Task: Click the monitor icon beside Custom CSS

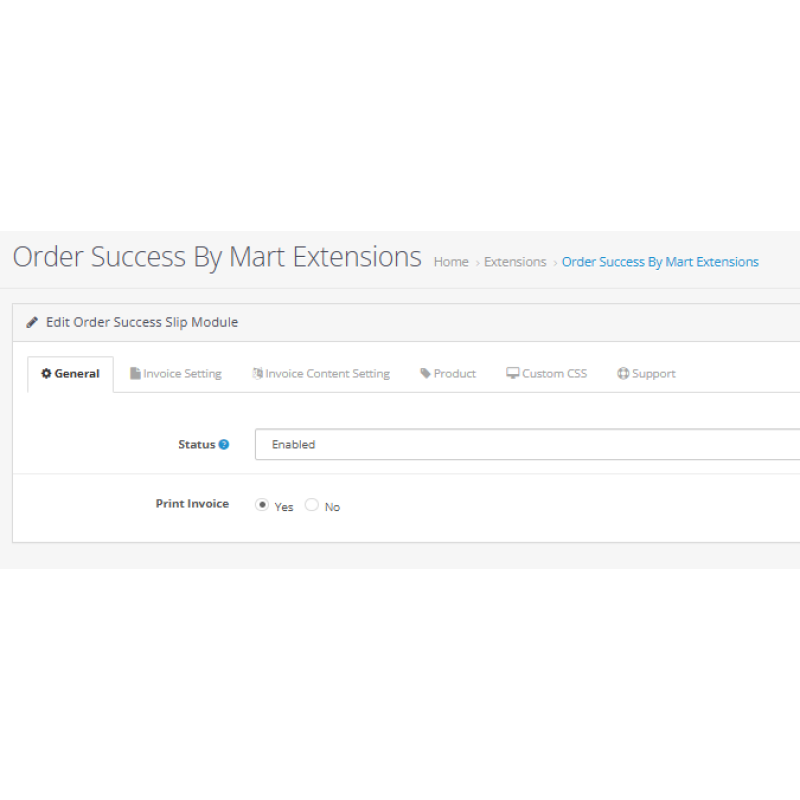Action: click(x=513, y=374)
